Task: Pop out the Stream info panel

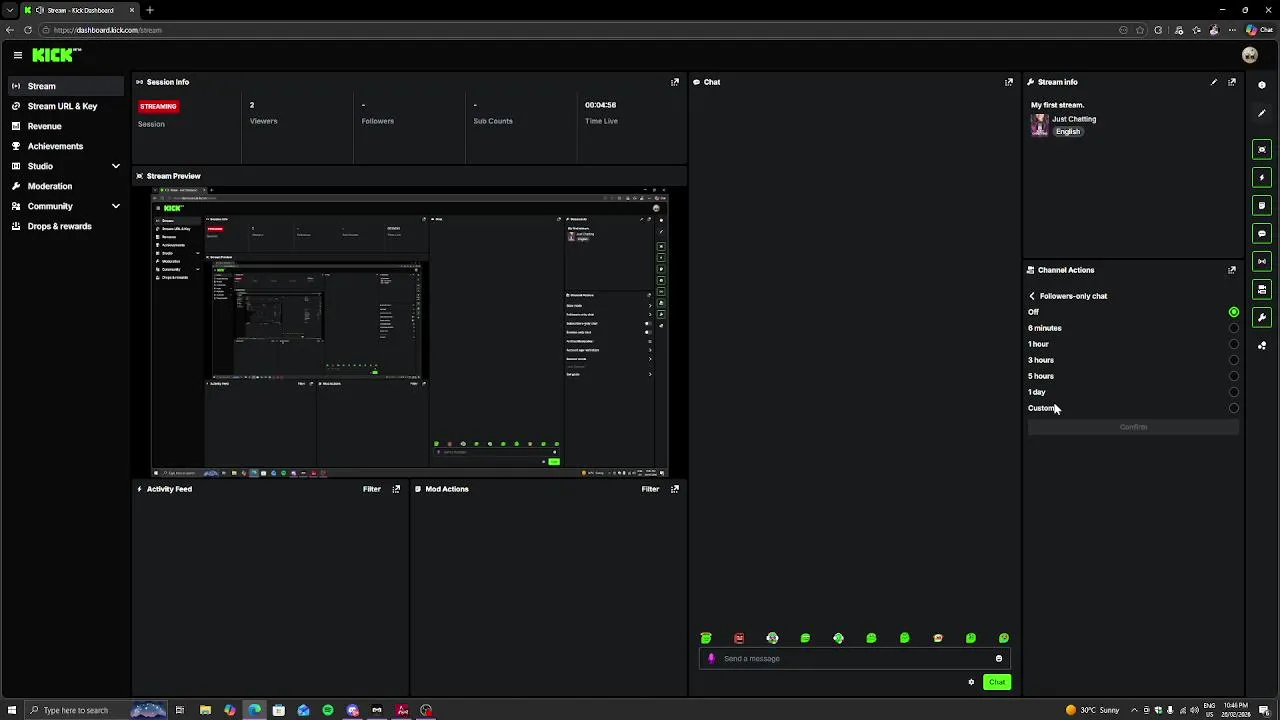Action: coord(1232,82)
